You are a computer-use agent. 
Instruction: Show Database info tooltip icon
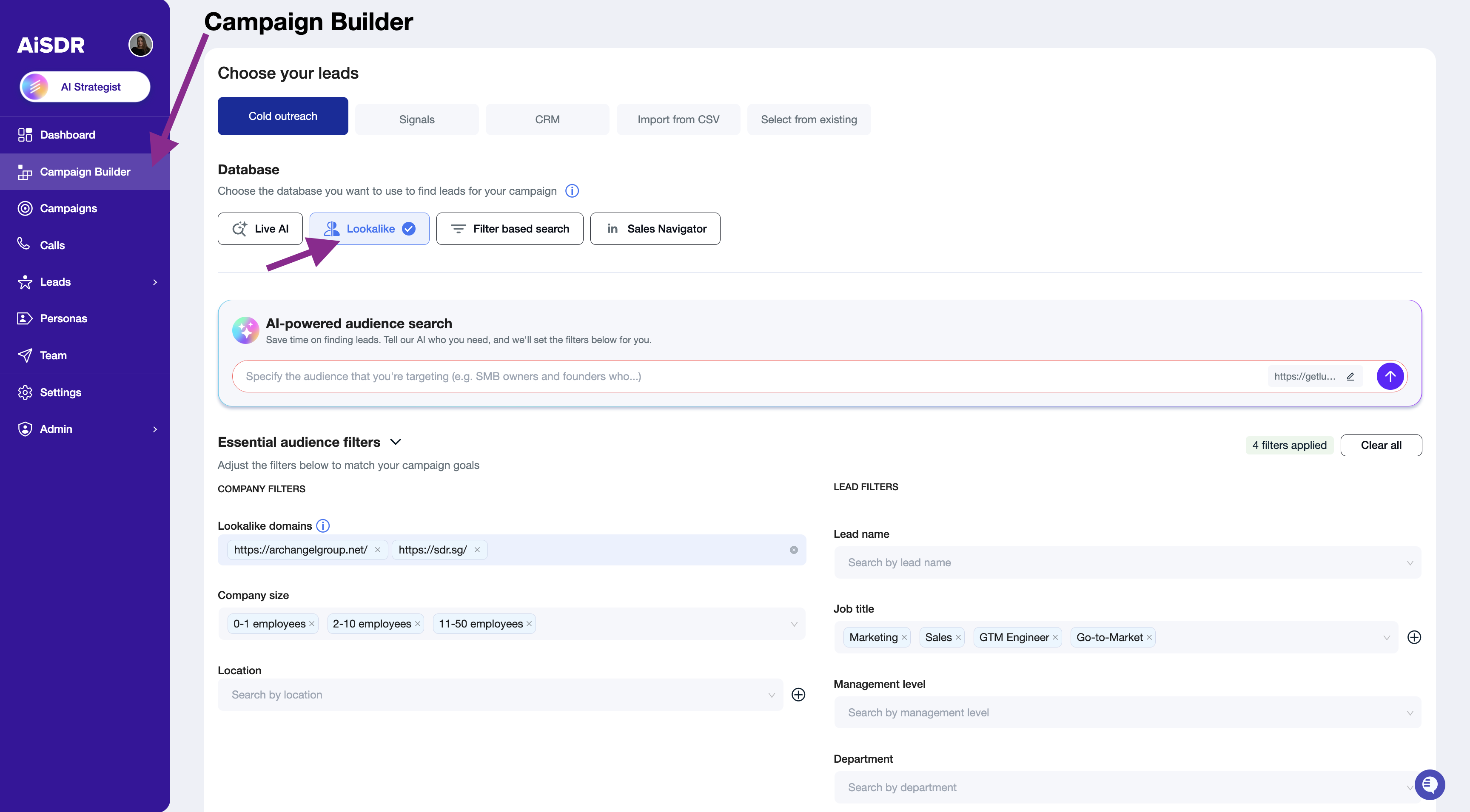coord(572,191)
